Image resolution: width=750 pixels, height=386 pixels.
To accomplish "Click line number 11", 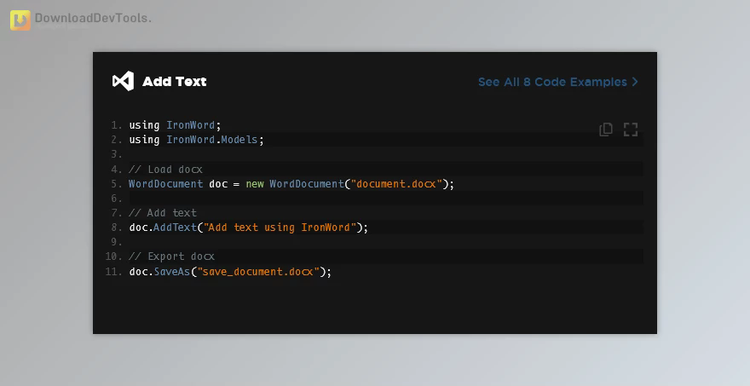I will click(x=113, y=272).
